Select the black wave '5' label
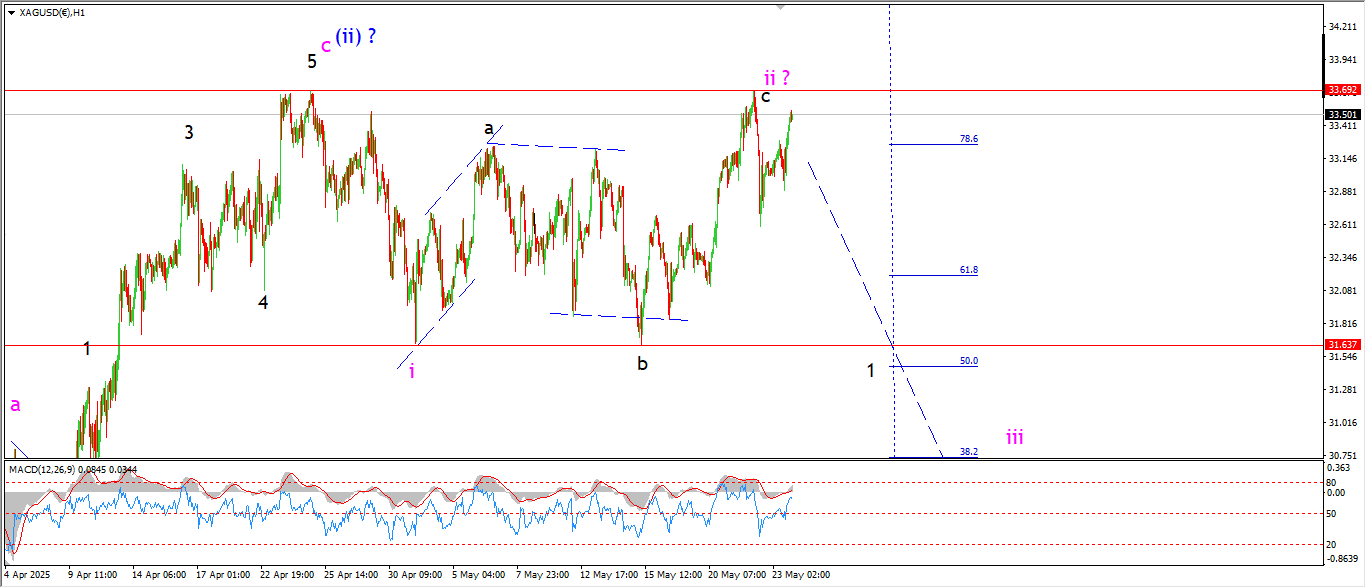This screenshot has height=588, width=1366. [x=312, y=61]
